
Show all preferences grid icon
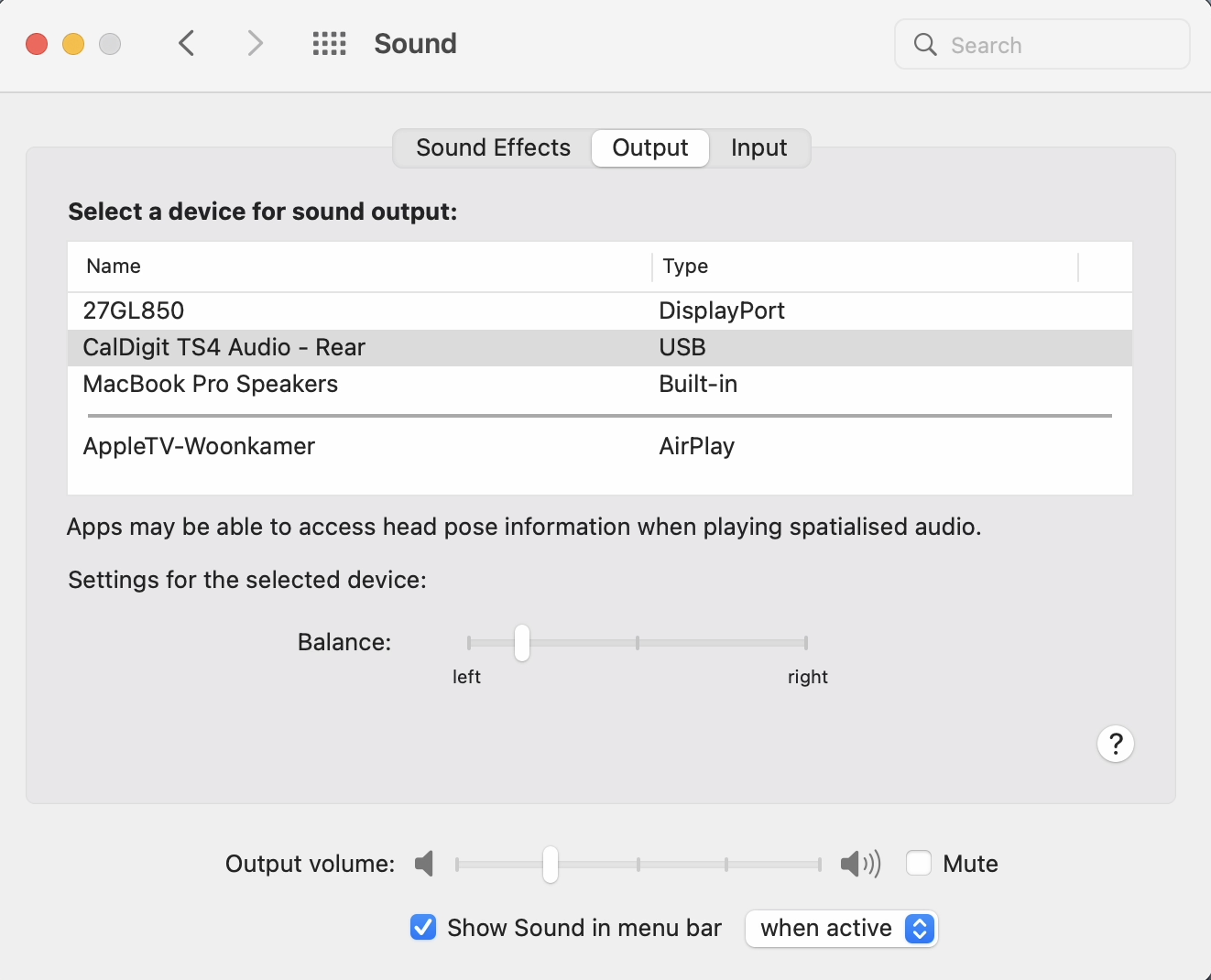point(330,43)
